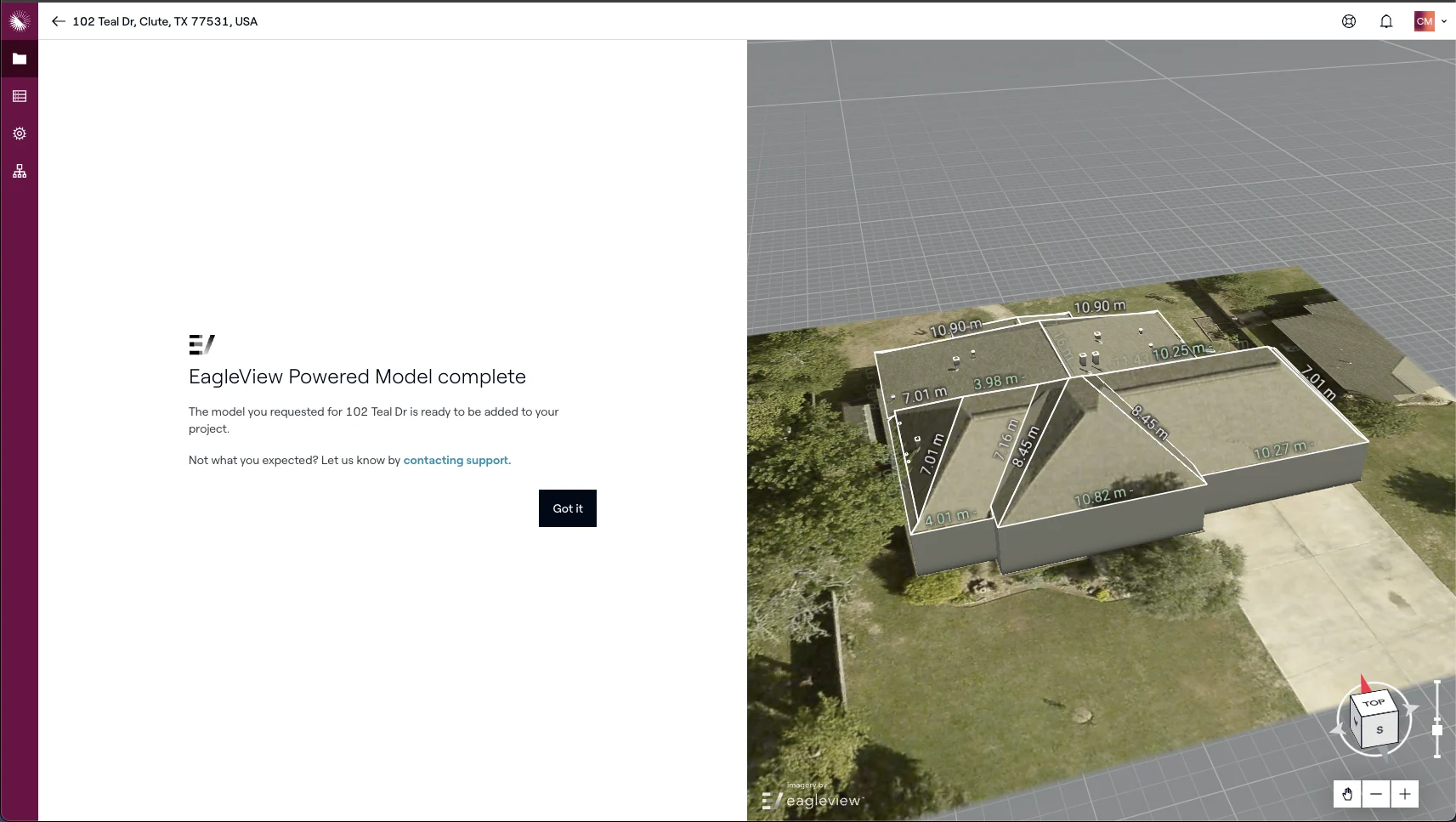Zoom in with the plus button
1456x822 pixels.
1405,794
